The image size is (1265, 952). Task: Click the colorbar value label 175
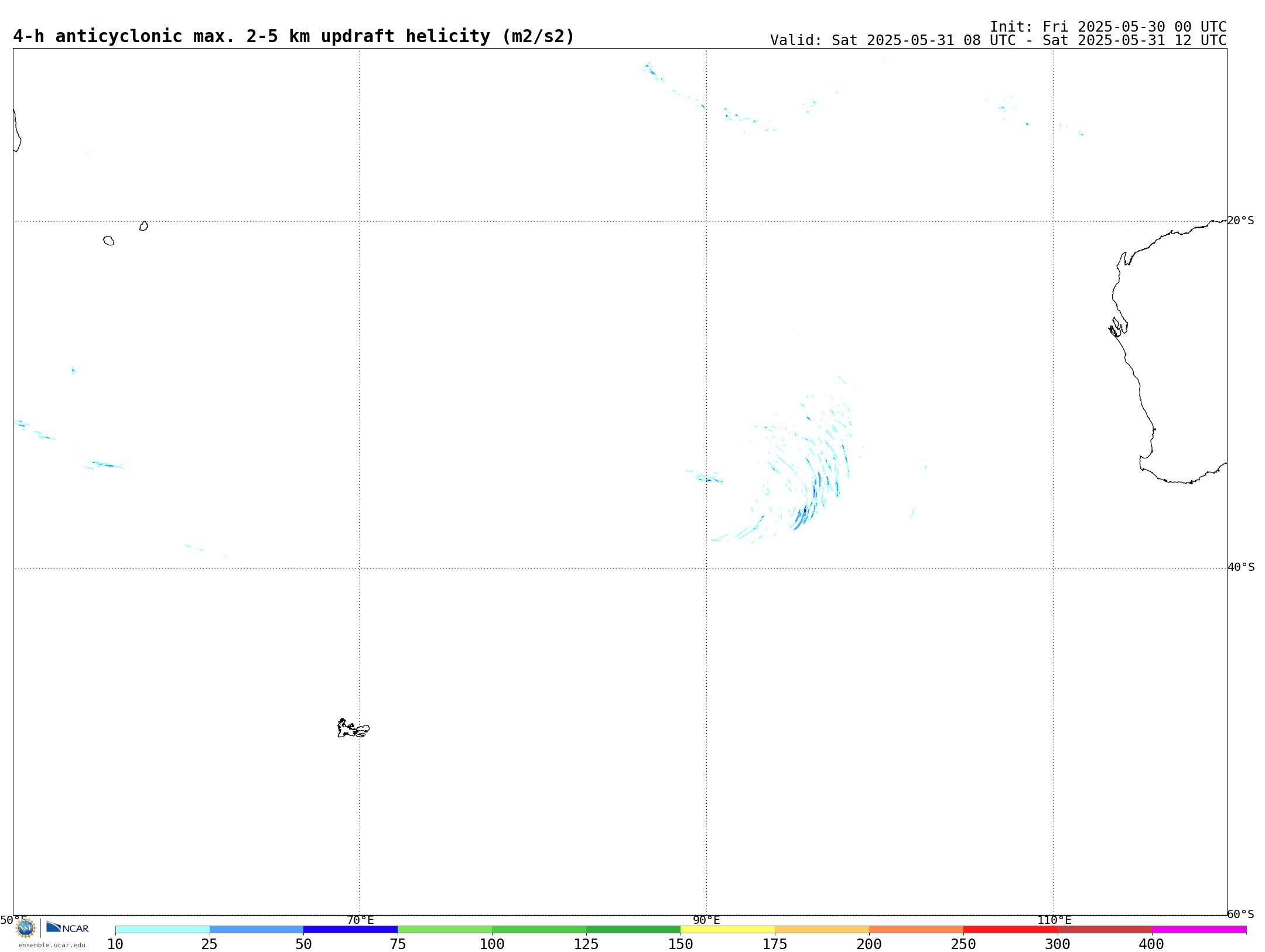(775, 944)
